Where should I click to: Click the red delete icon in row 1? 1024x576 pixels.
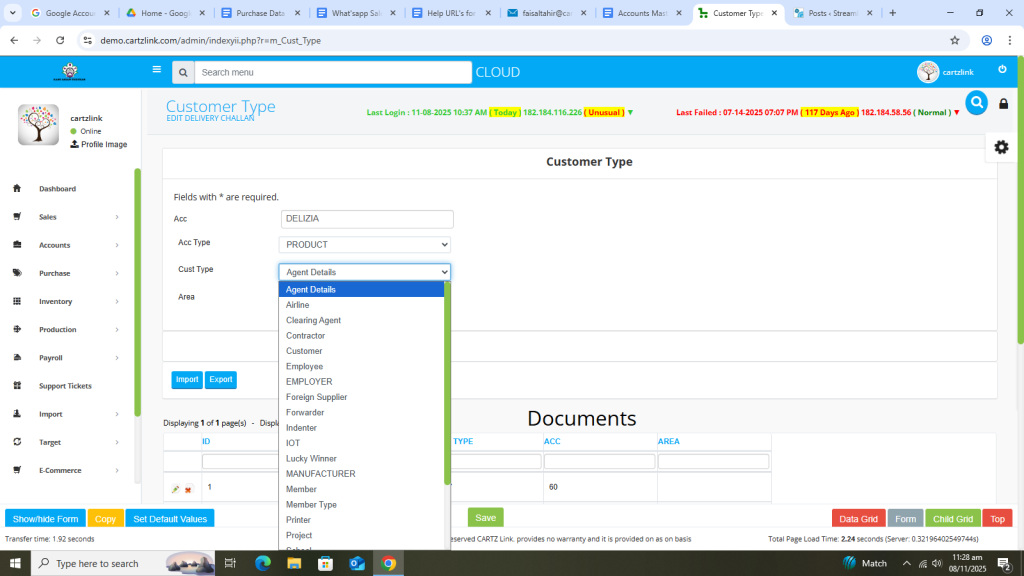pos(188,489)
